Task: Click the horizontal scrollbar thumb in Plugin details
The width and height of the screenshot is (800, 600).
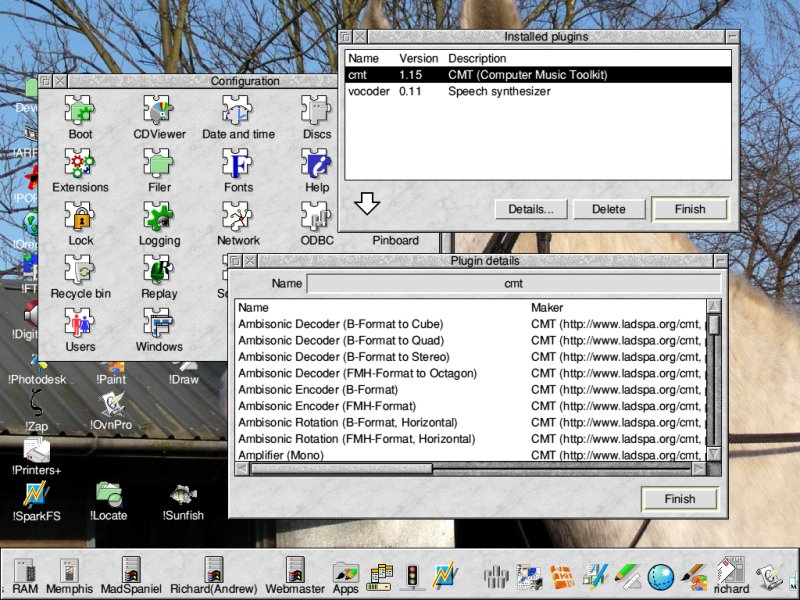Action: click(341, 469)
